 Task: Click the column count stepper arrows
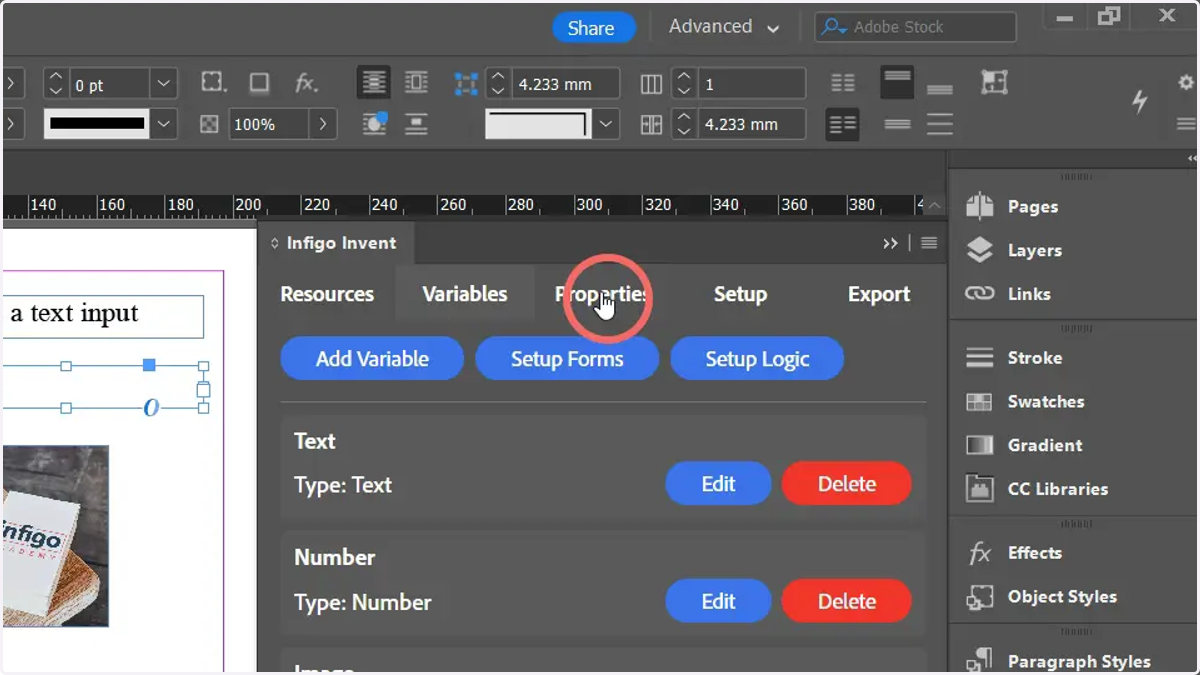coord(684,84)
